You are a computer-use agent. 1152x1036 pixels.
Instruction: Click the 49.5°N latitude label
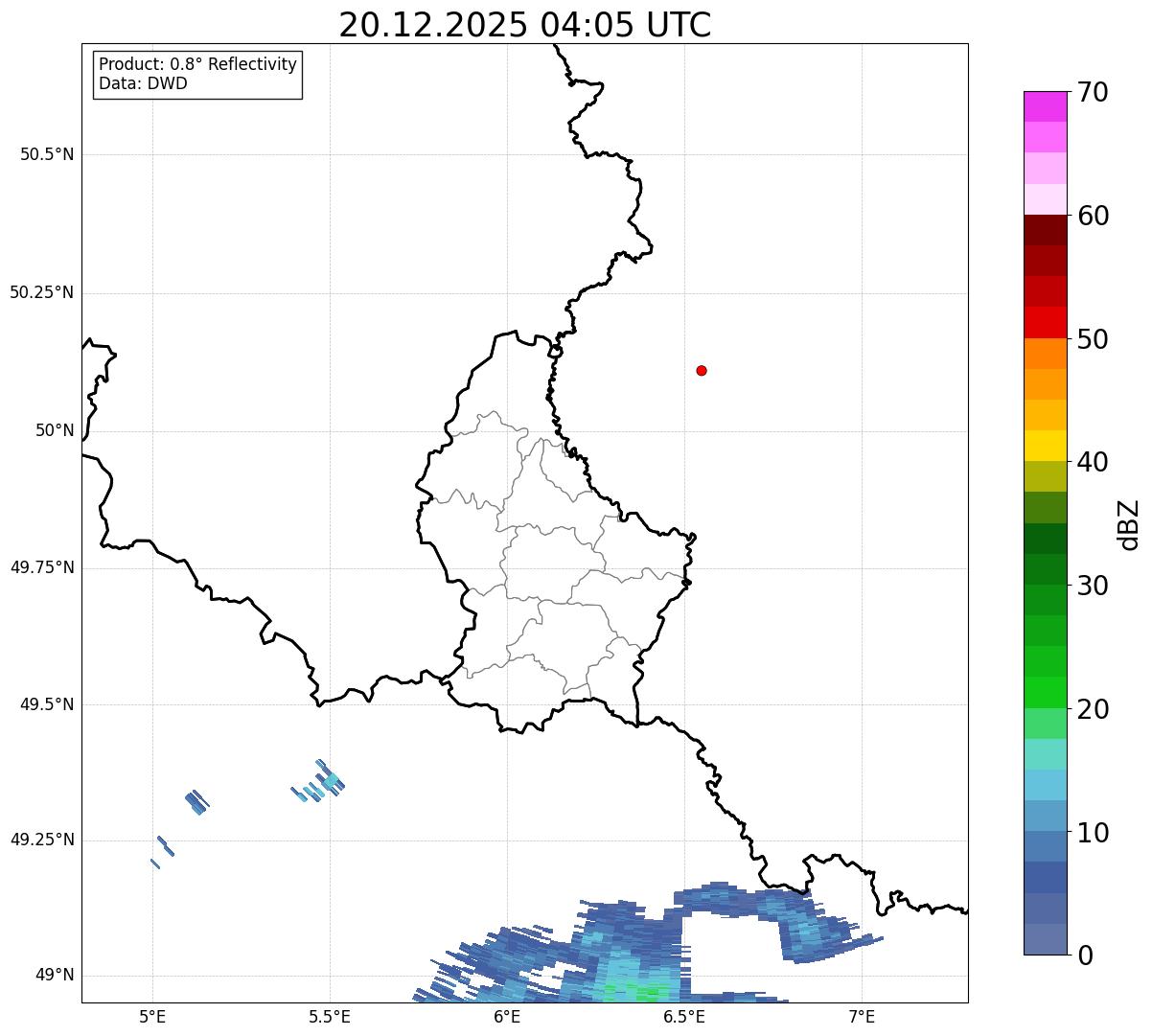pos(47,704)
